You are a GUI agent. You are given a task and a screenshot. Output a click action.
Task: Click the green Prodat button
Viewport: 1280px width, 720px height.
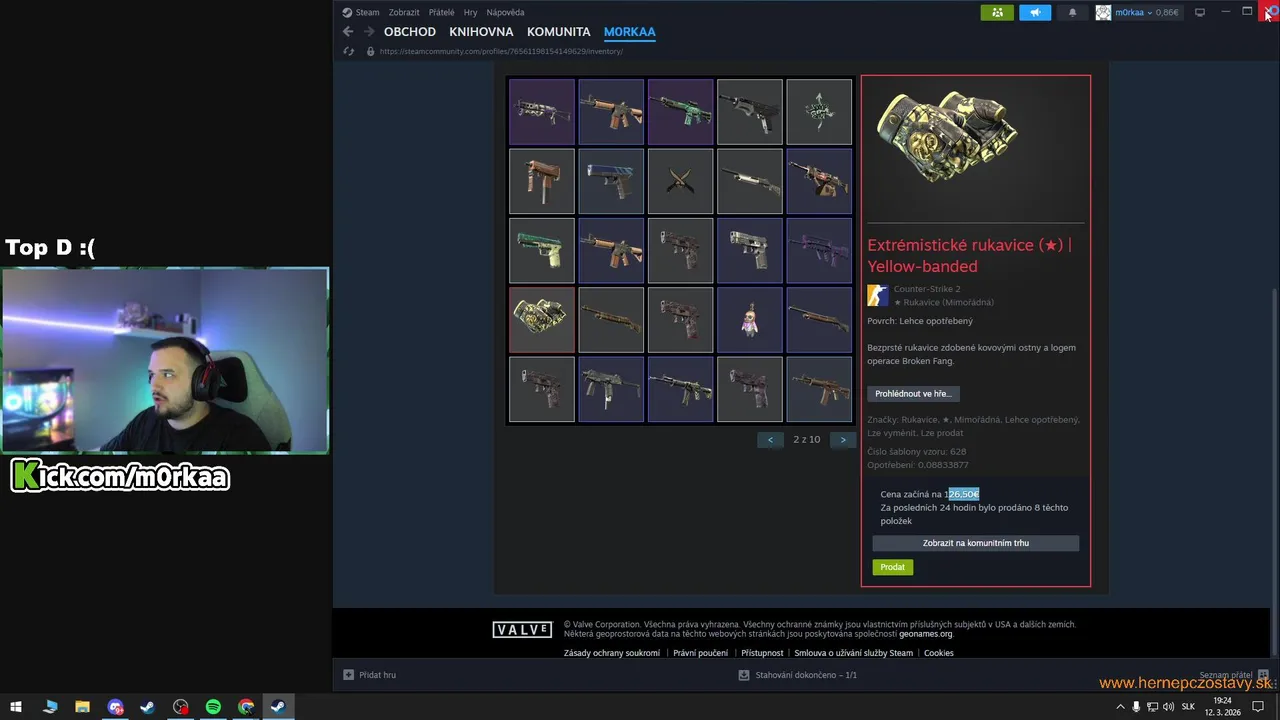tap(893, 567)
